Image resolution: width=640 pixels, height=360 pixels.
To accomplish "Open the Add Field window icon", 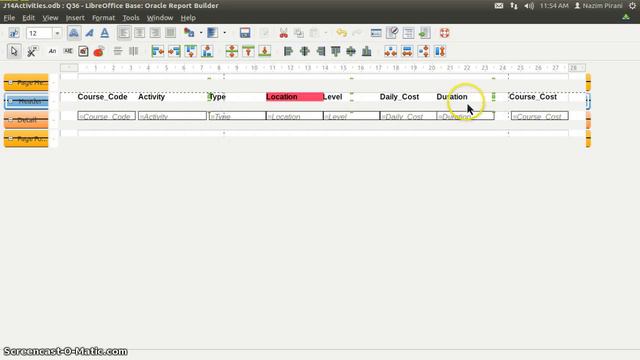I will pos(376,33).
